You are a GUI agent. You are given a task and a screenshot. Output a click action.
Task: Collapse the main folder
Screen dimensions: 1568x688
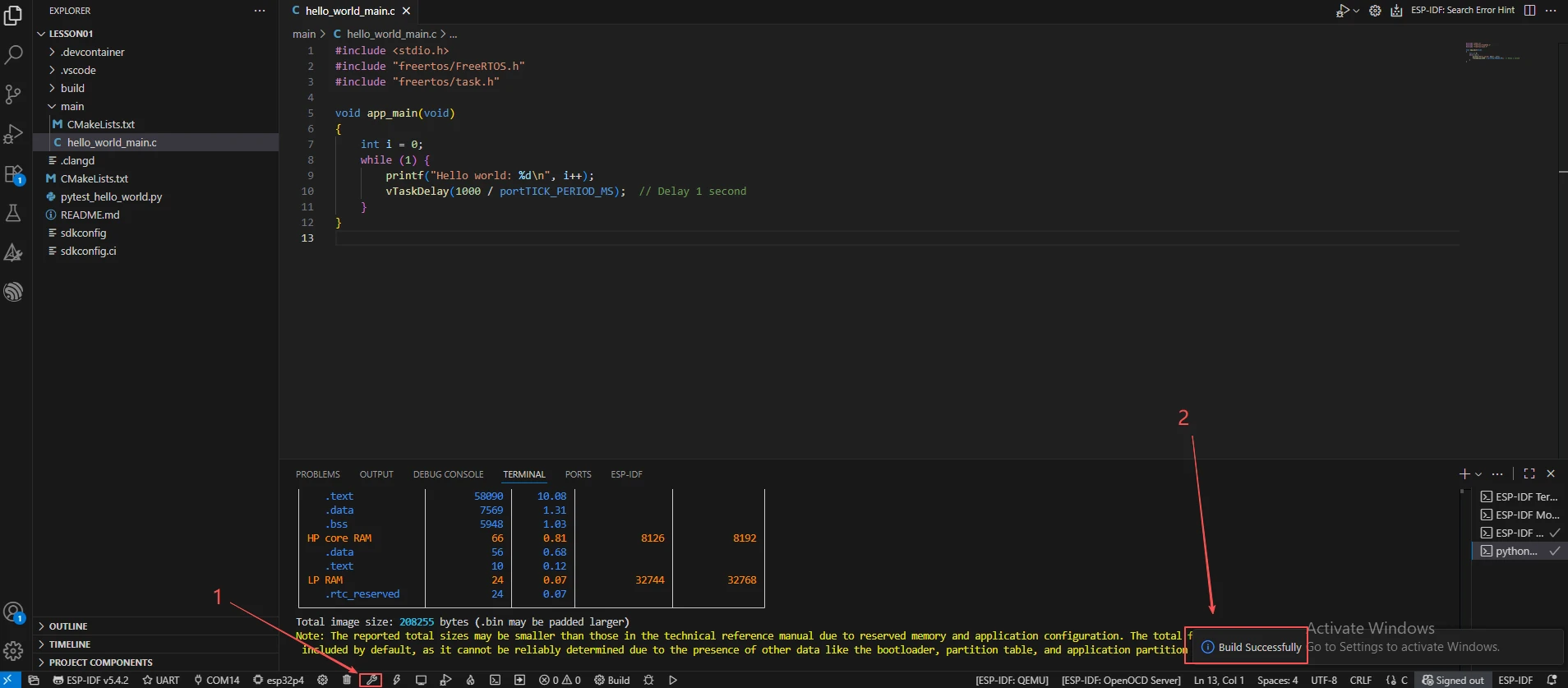coord(156,106)
